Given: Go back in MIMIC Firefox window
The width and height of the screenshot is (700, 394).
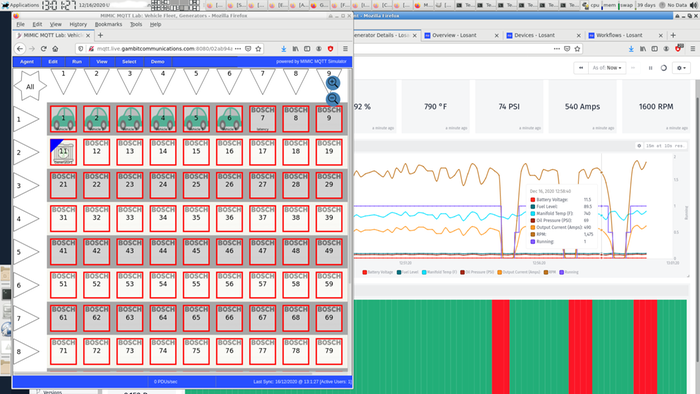Looking at the screenshot, I should click(x=20, y=49).
